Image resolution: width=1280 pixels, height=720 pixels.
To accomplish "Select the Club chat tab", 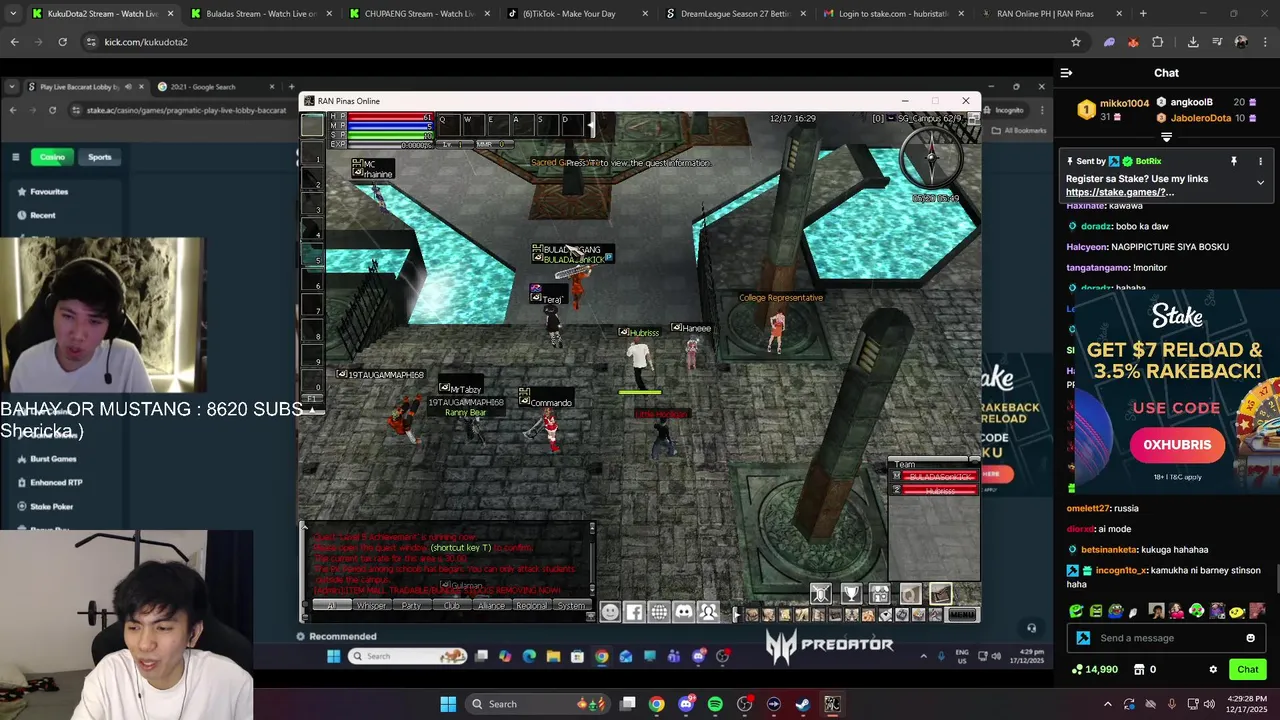I will click(x=451, y=606).
